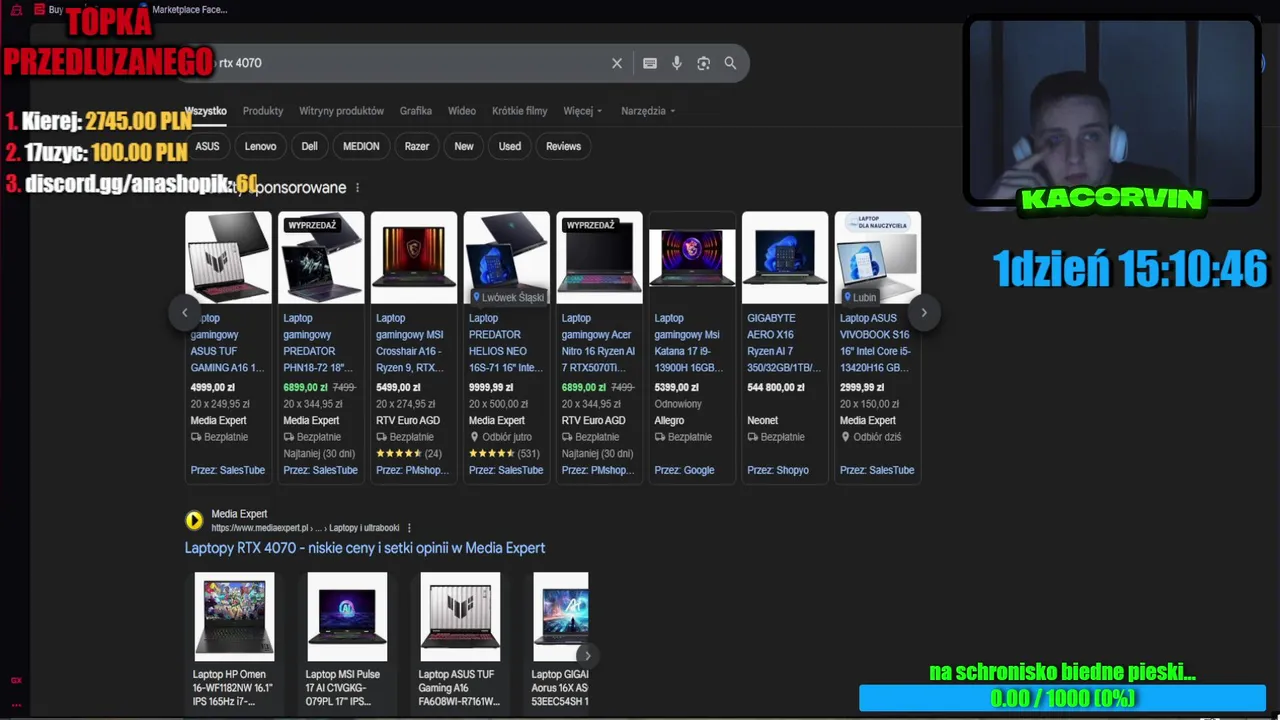Viewport: 1280px width, 720px height.
Task: Filter results by Dell chip
Action: [310, 146]
